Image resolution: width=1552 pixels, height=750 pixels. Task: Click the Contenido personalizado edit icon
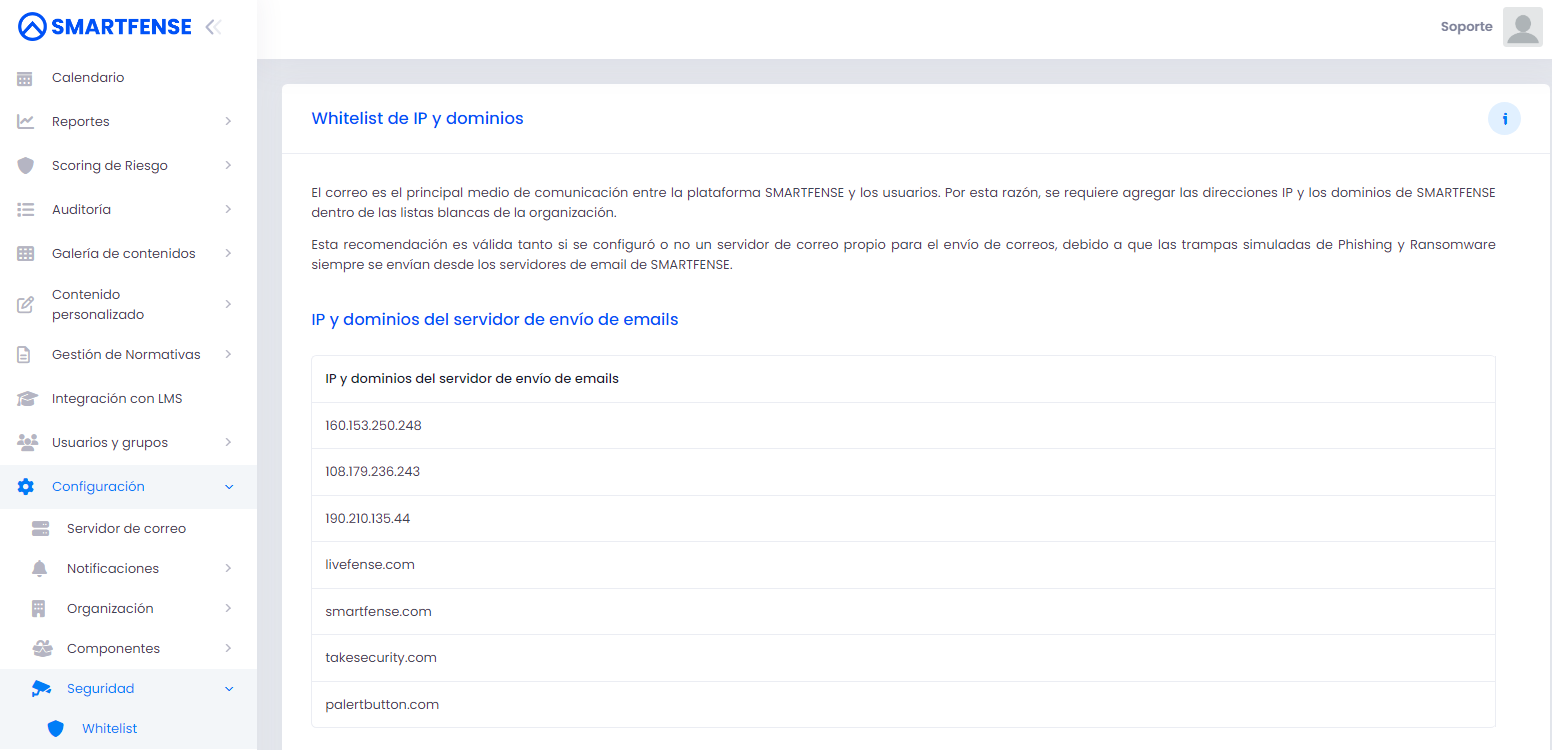[26, 305]
